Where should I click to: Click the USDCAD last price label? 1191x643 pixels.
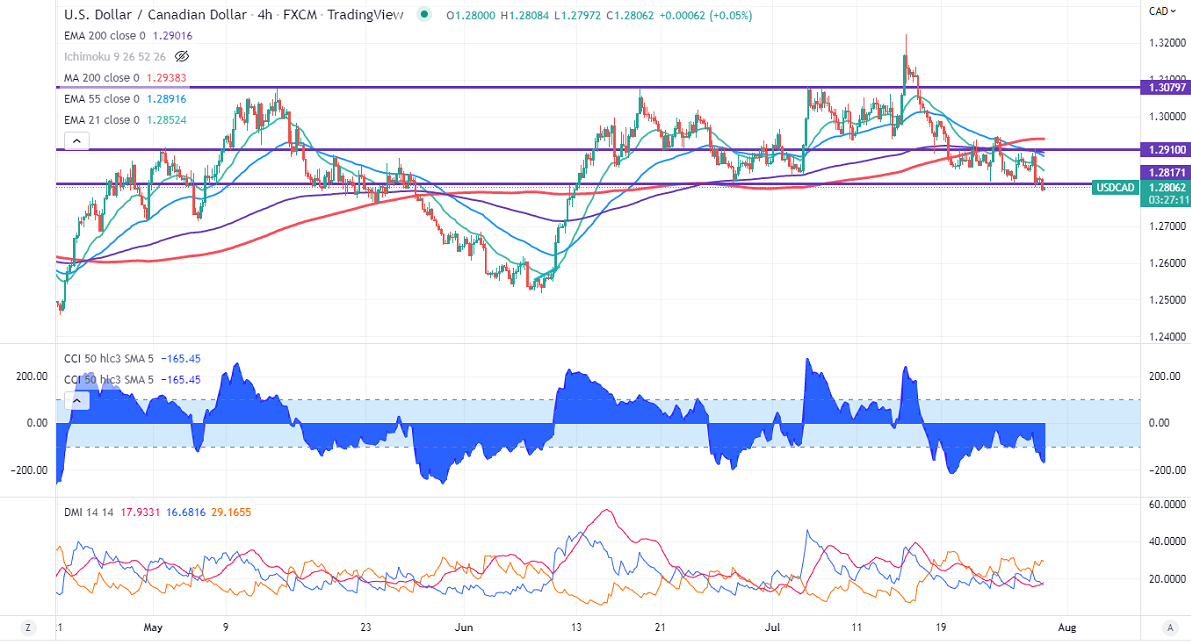point(1114,188)
